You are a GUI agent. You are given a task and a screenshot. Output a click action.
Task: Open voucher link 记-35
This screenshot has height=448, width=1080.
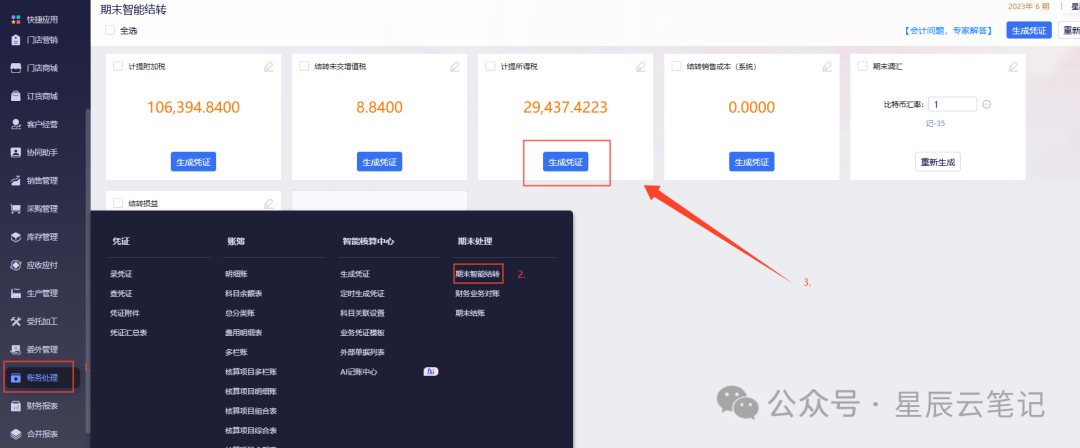[937, 124]
